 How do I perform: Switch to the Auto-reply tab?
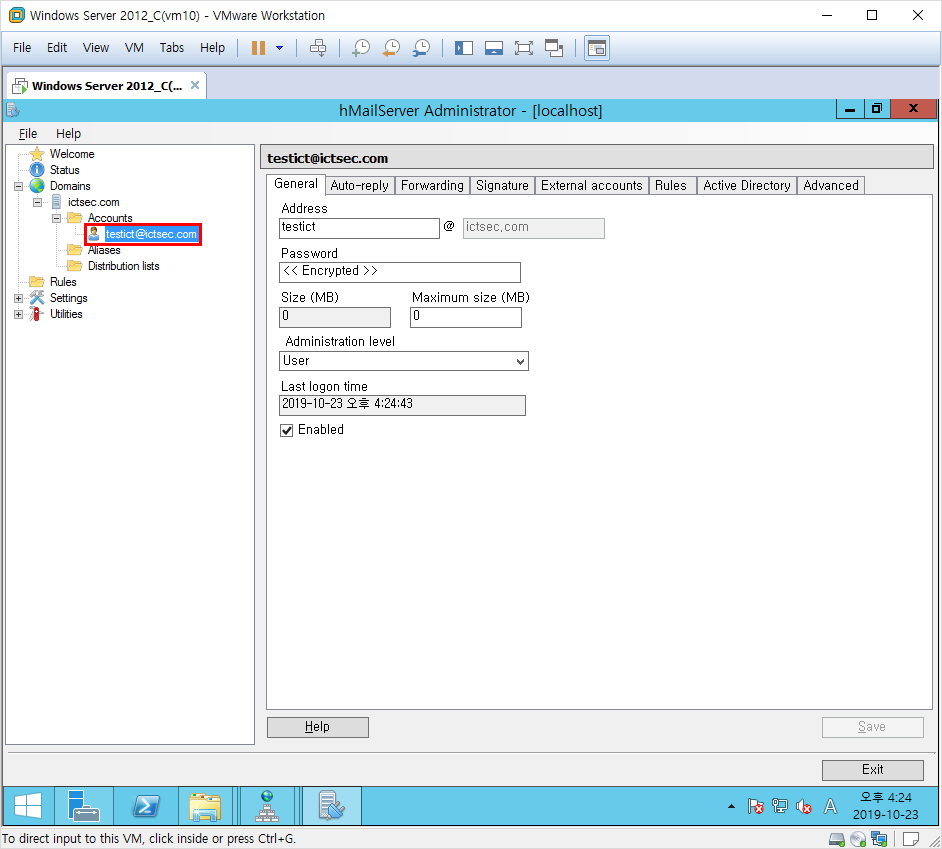click(360, 186)
